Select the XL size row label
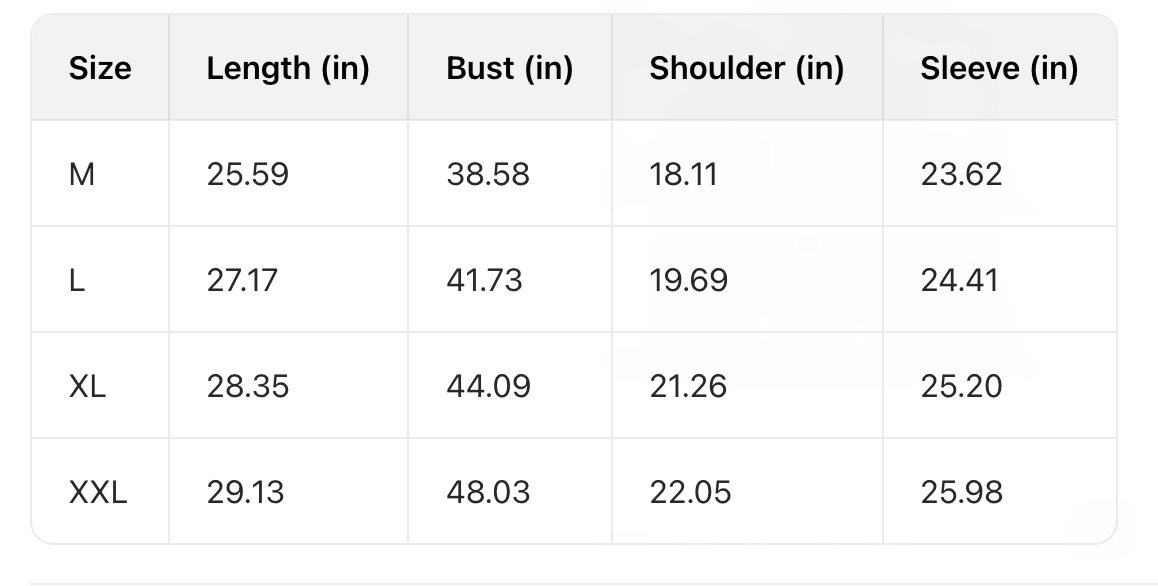Viewport: 1158px width, 586px height. [87, 387]
